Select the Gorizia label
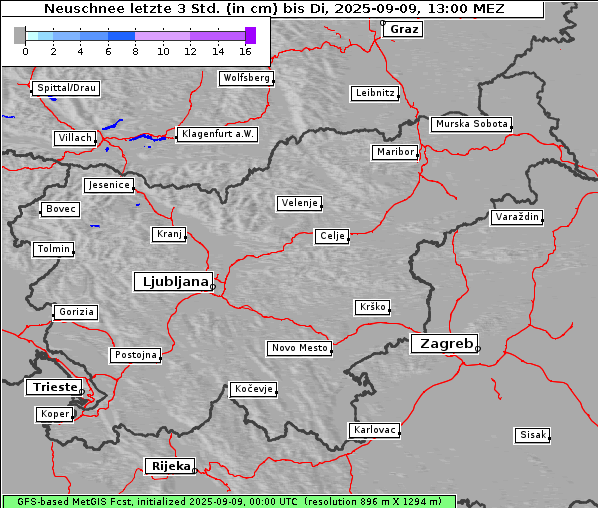This screenshot has height=508, width=598. [x=76, y=312]
